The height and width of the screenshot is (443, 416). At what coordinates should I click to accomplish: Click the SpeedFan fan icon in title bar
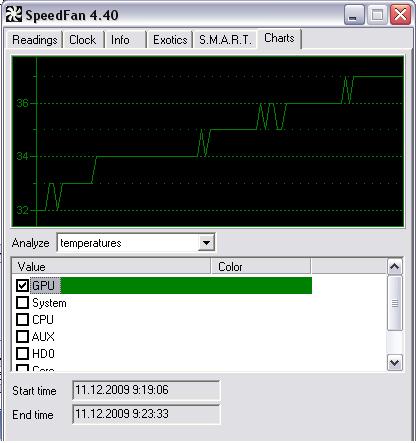pyautogui.click(x=14, y=15)
